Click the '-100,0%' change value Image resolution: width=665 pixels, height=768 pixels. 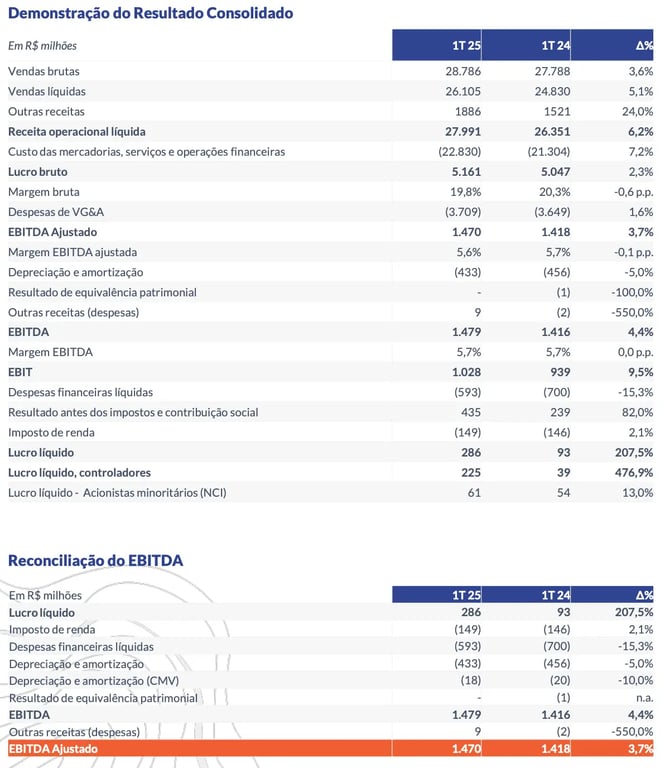(632, 292)
